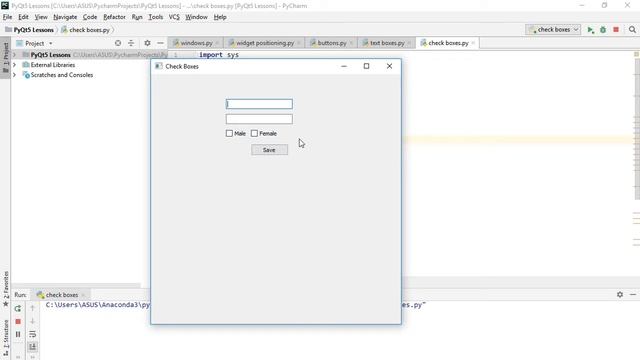Open the Code menu
640x360 pixels.
[90, 17]
